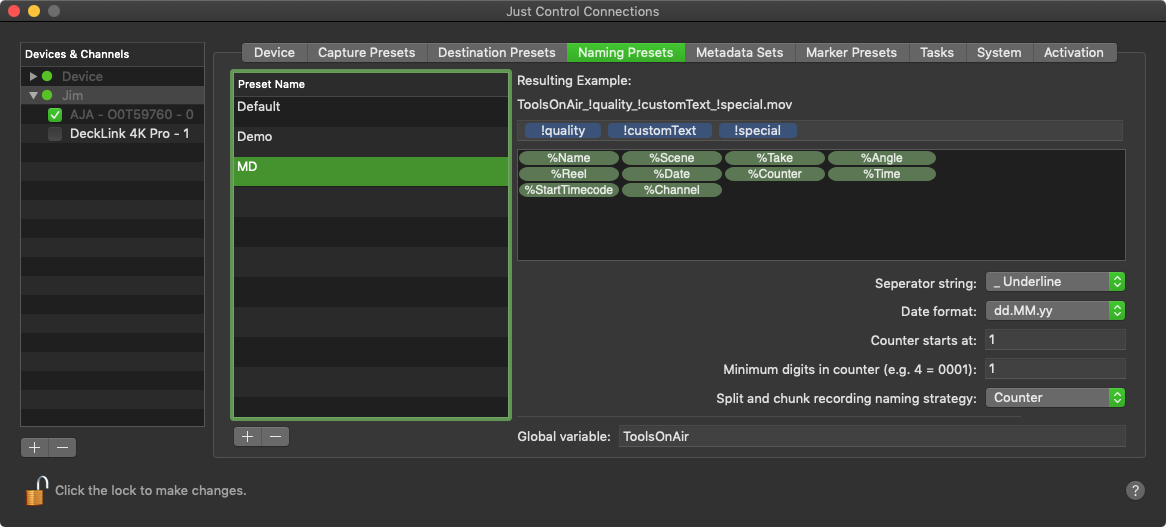Open the Metadata Sets tab

[x=739, y=53]
